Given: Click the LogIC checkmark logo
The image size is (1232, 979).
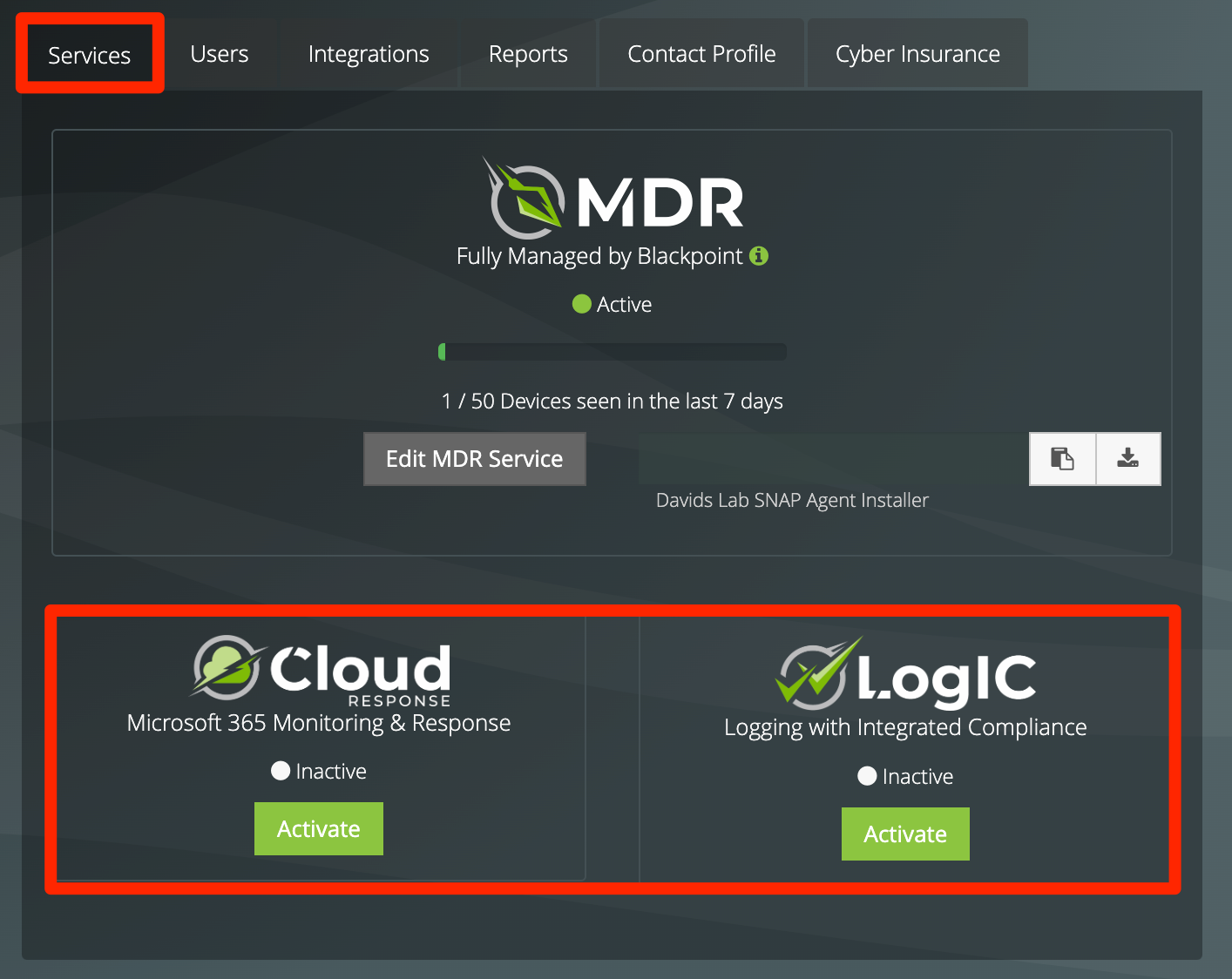Looking at the screenshot, I should tap(816, 671).
